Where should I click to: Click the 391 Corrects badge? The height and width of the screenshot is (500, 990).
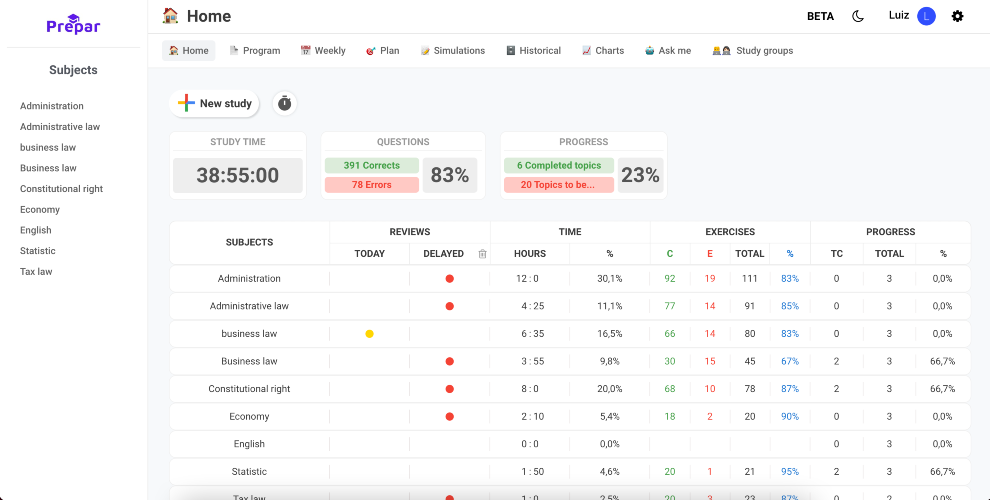coord(372,165)
